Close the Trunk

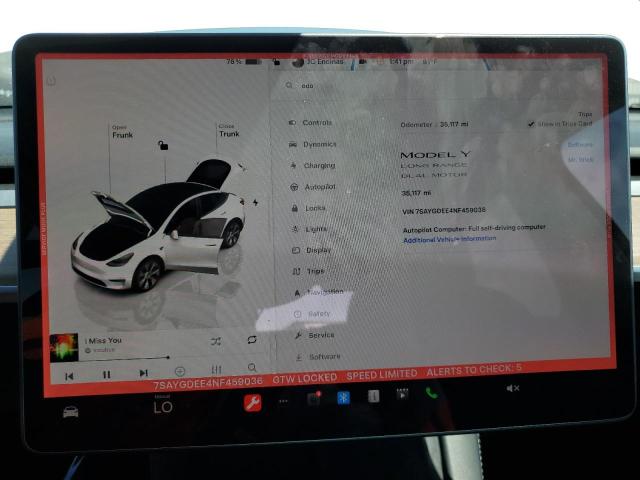click(x=229, y=131)
